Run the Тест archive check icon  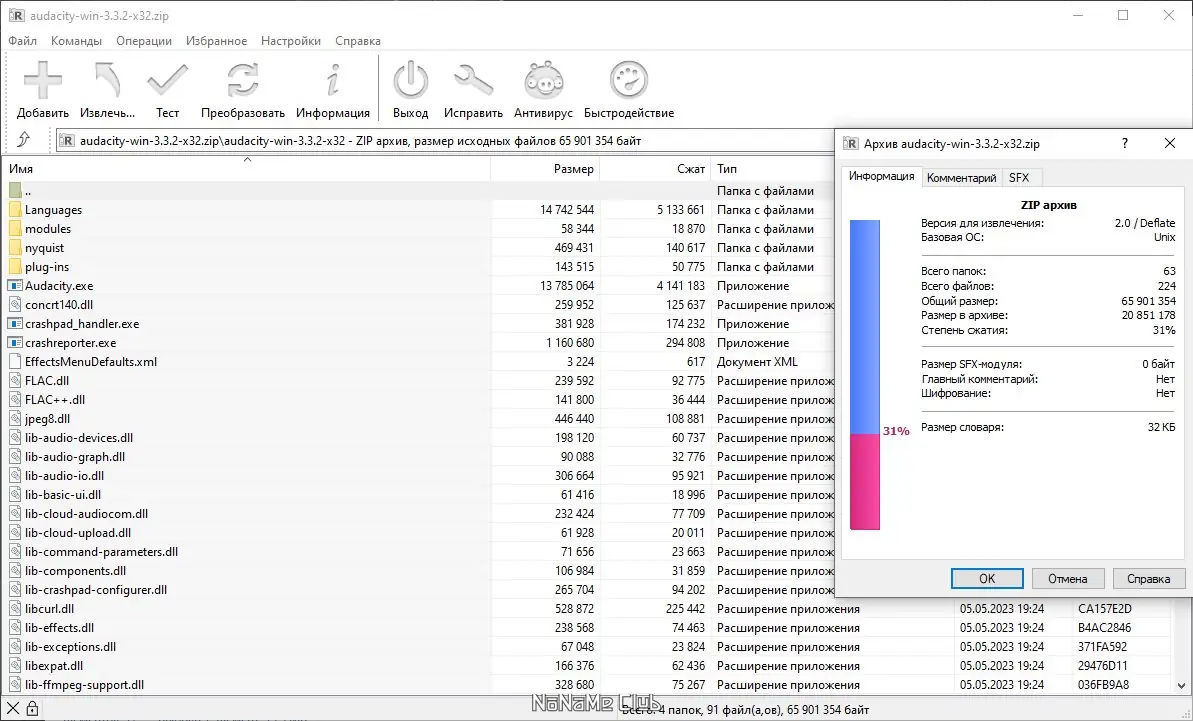[x=167, y=80]
